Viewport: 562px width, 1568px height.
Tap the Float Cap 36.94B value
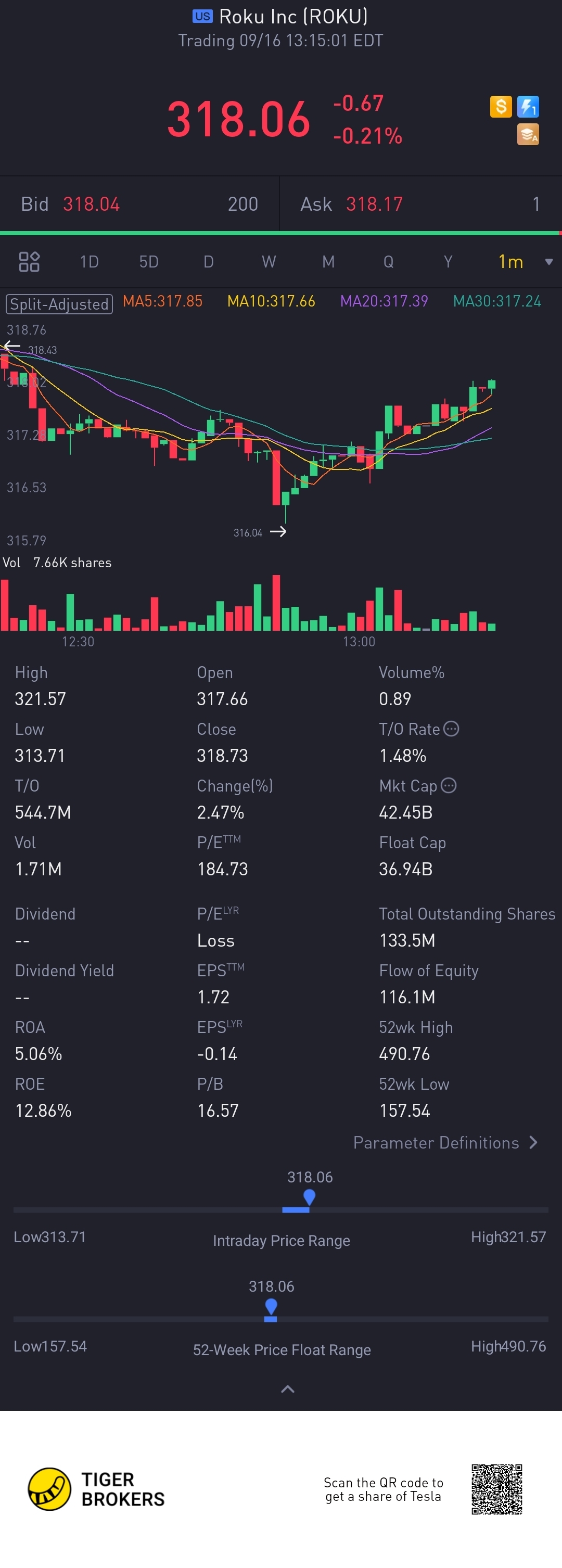(405, 869)
